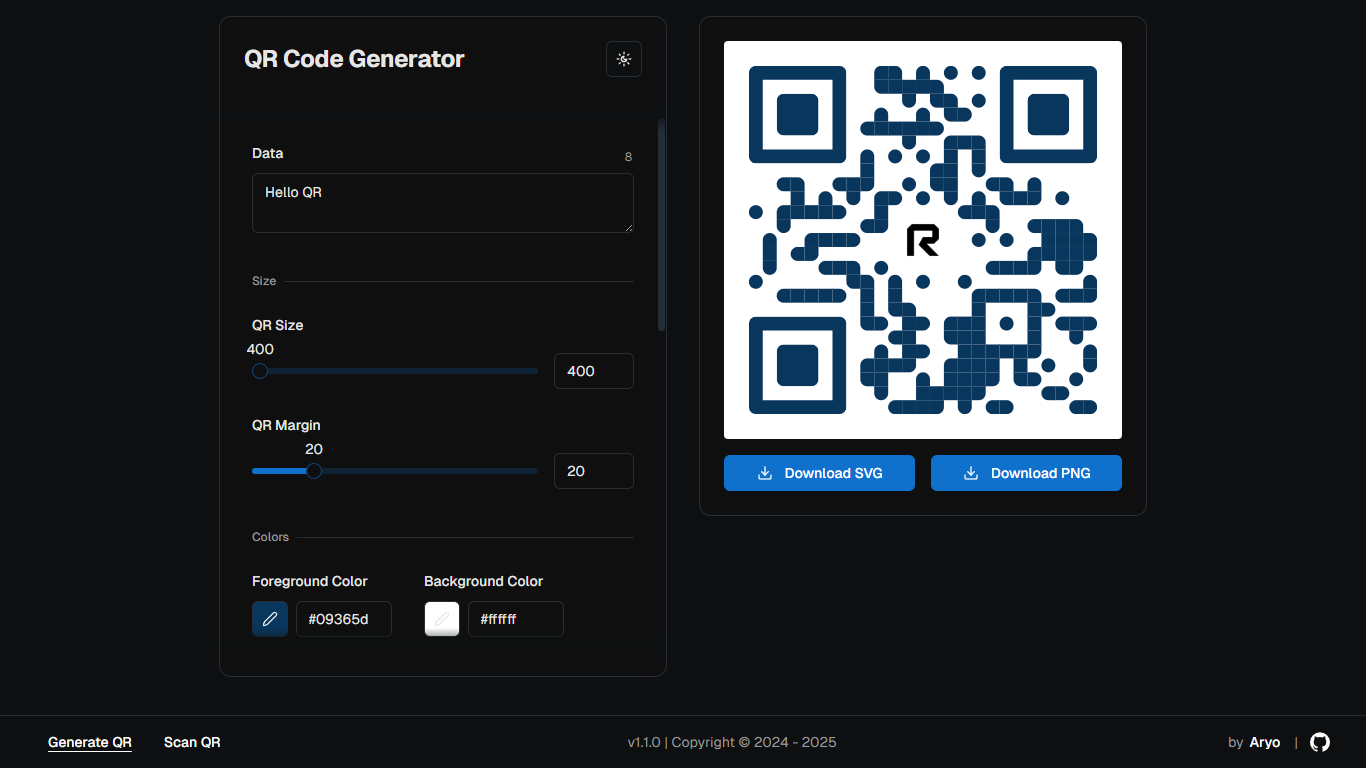
Task: Edit the foreground hex value #09365d
Action: pyautogui.click(x=343, y=618)
